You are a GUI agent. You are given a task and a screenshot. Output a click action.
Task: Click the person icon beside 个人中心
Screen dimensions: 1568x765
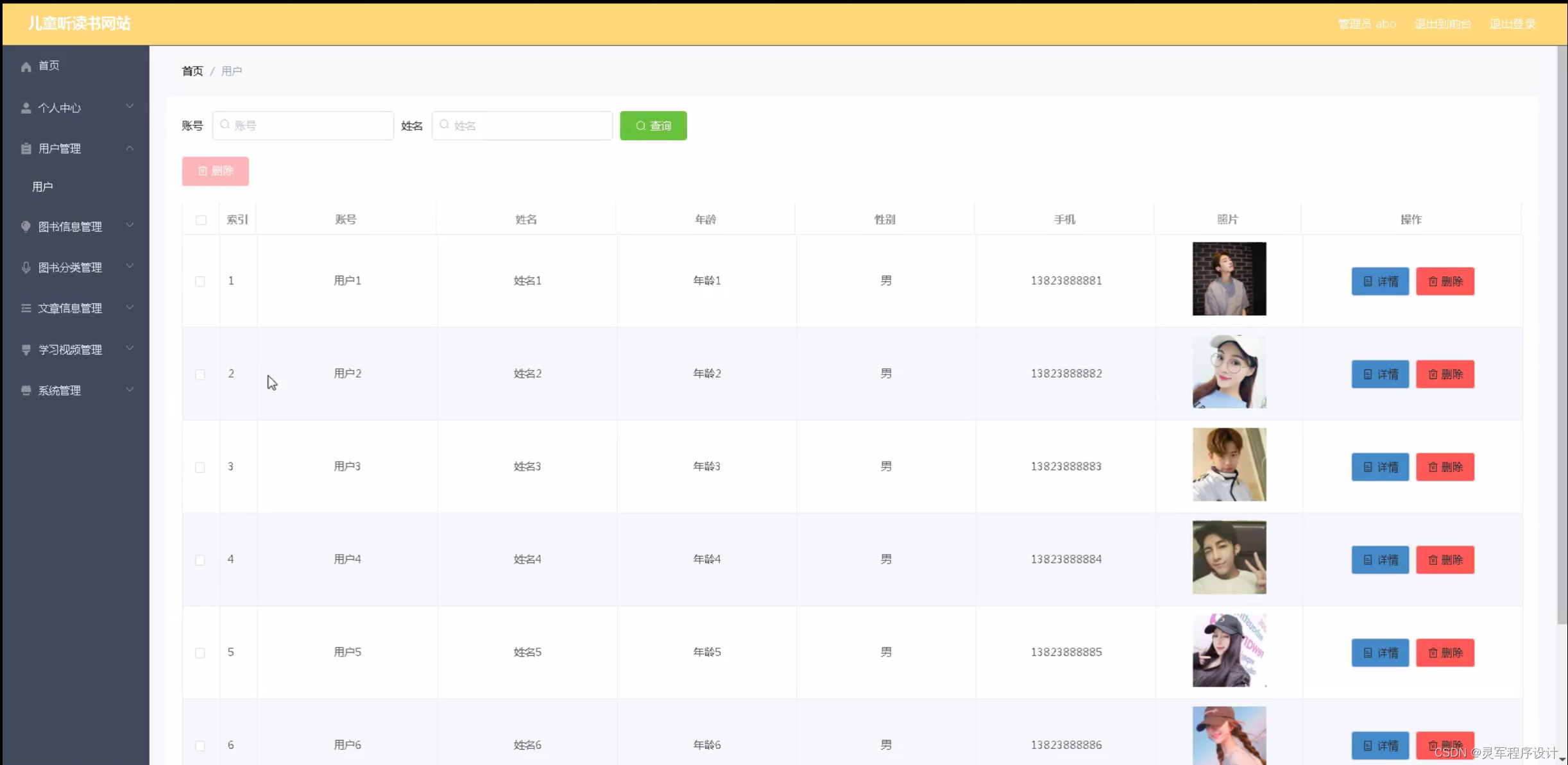pyautogui.click(x=26, y=108)
